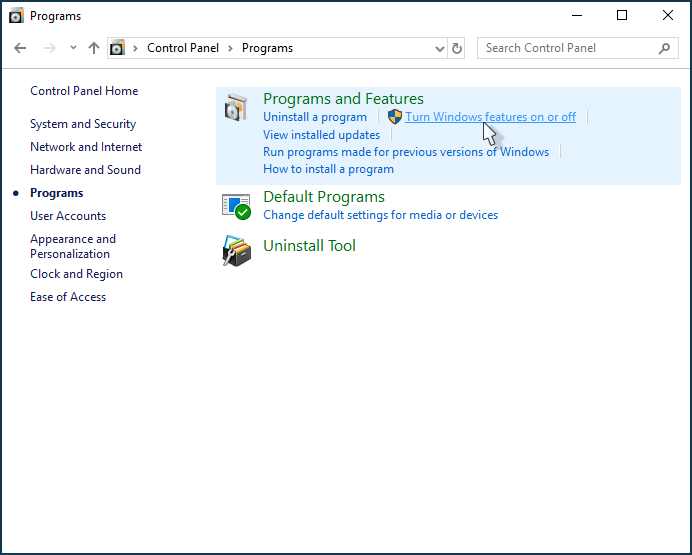Open the Default Programs heading
Image resolution: width=692 pixels, height=555 pixels.
point(323,197)
